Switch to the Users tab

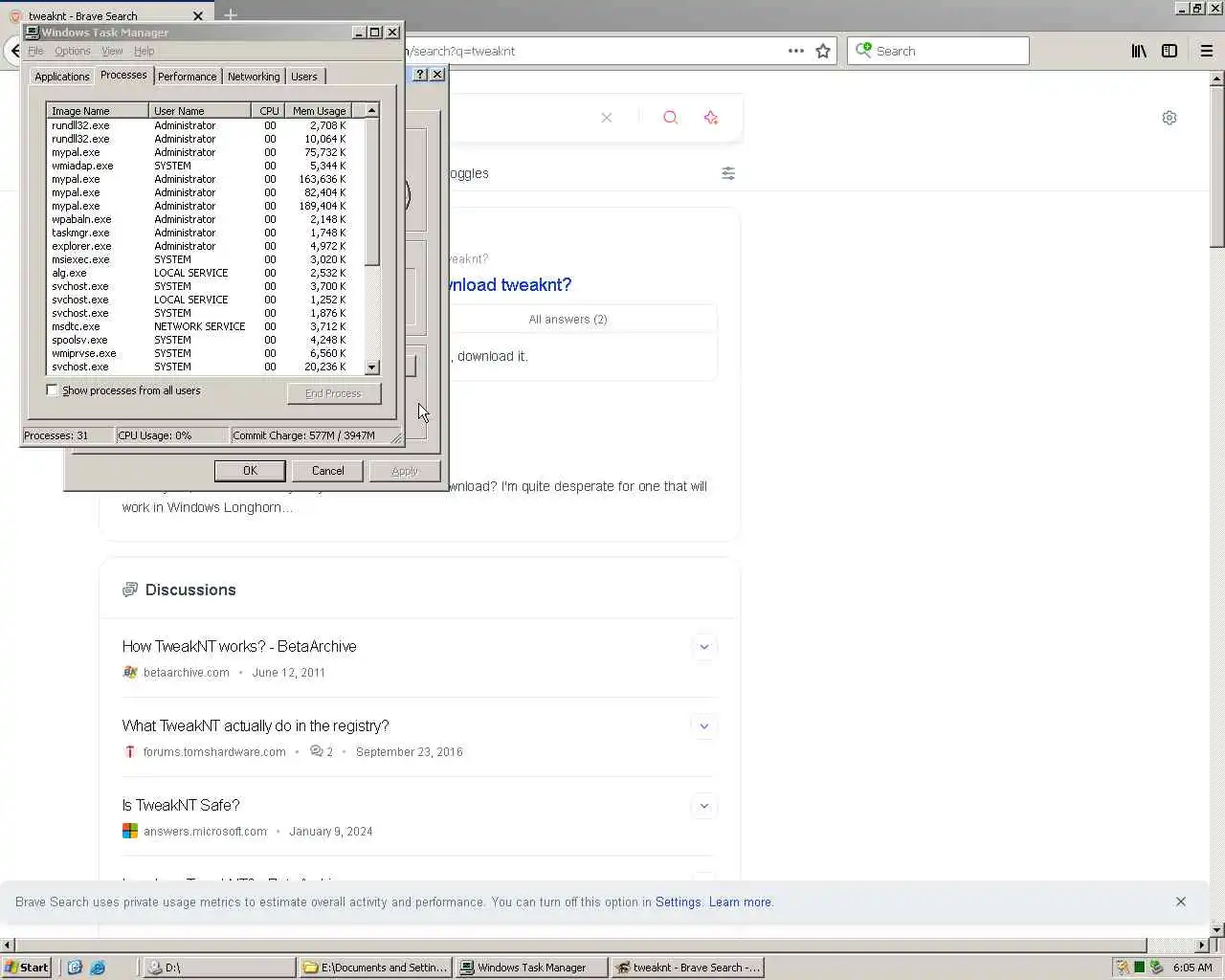click(304, 77)
